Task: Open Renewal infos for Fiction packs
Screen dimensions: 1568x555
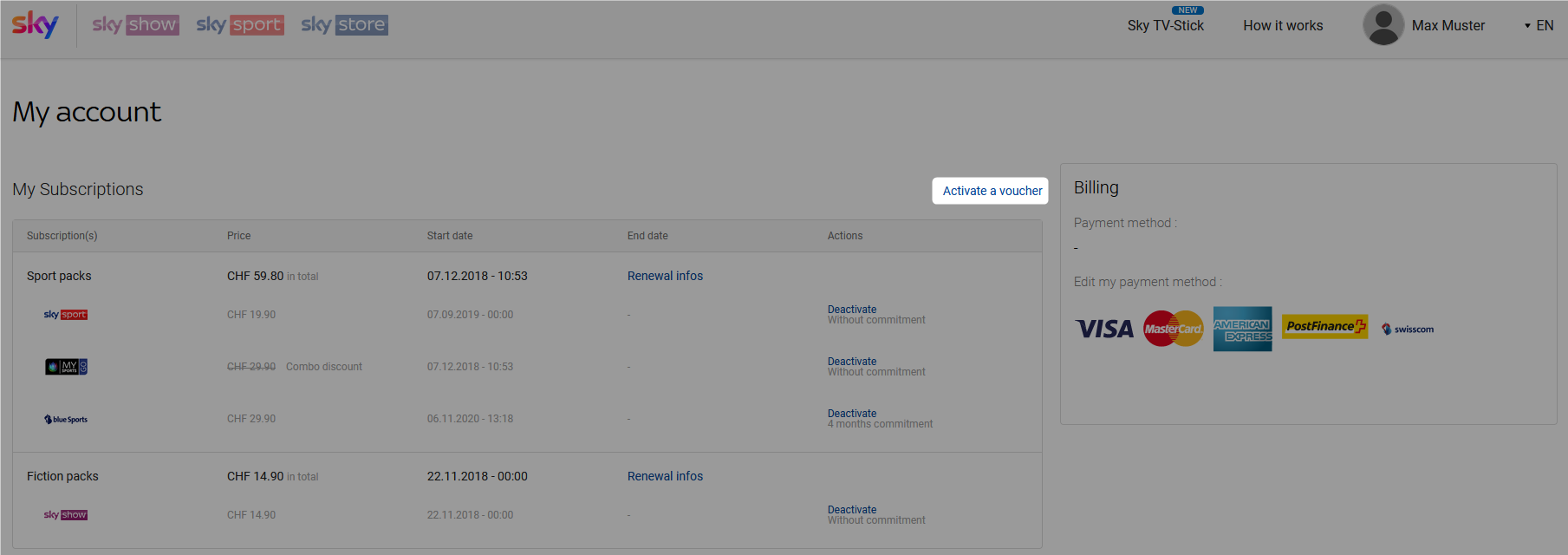Action: (665, 476)
